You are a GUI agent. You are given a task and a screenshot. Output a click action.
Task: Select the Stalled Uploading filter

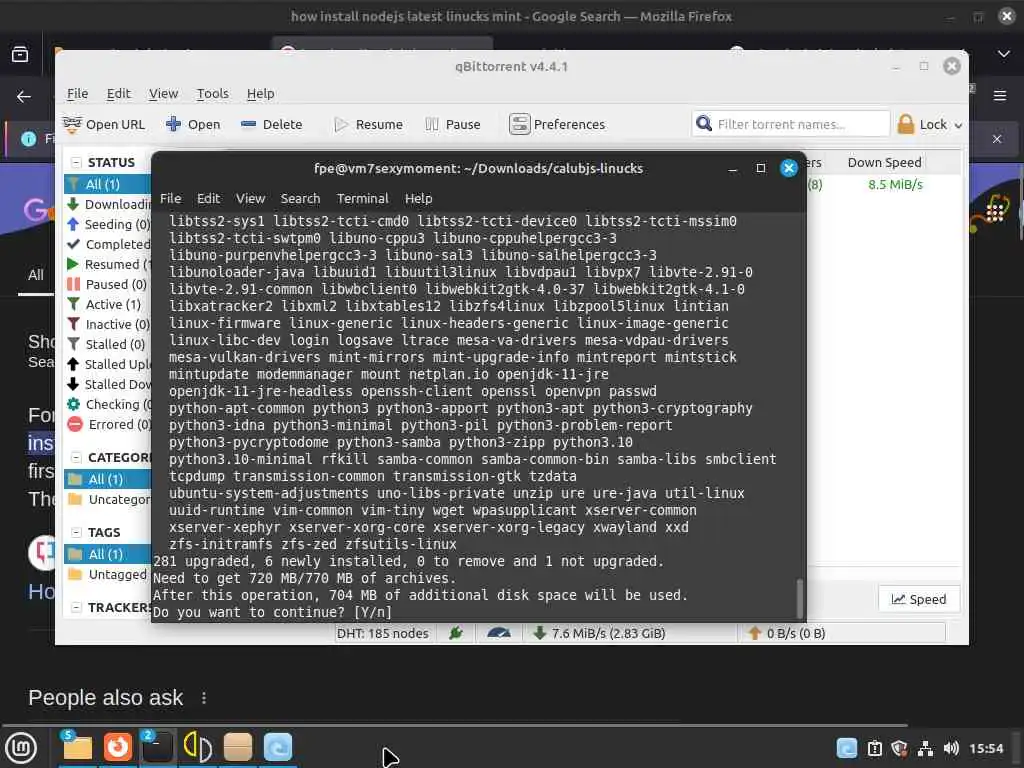108,364
